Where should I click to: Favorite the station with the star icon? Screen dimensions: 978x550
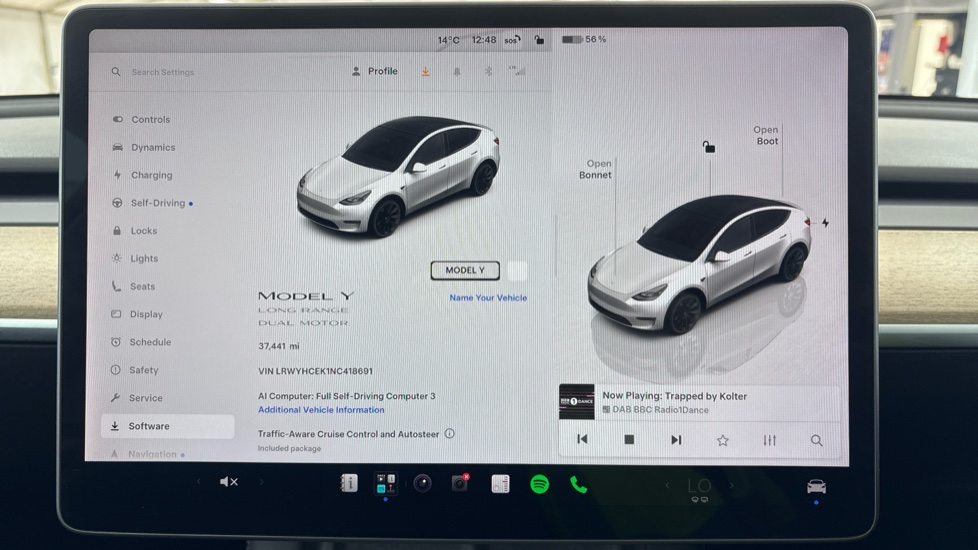click(x=723, y=440)
